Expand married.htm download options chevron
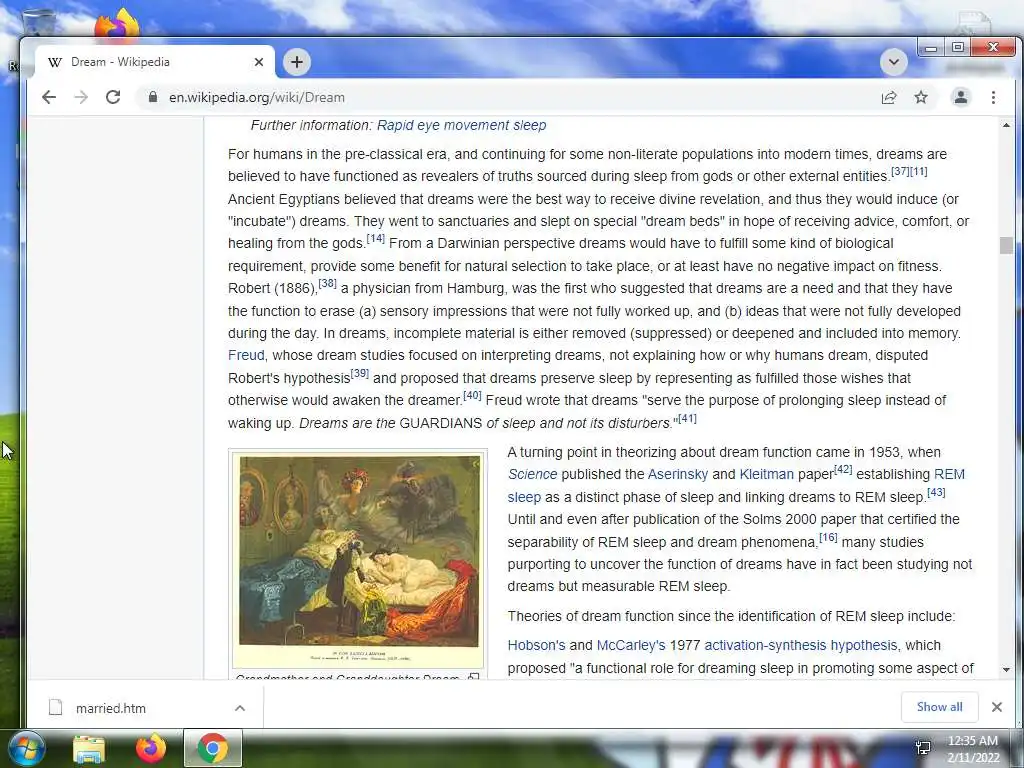This screenshot has height=768, width=1024. (240, 708)
